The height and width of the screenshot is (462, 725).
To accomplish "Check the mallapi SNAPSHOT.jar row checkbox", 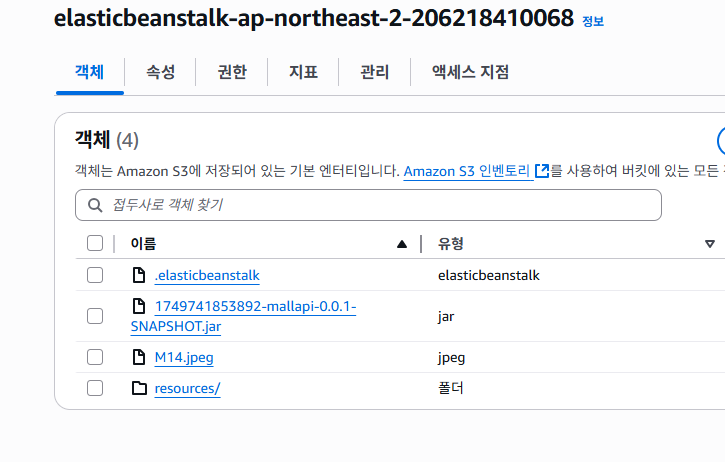I will [x=95, y=316].
